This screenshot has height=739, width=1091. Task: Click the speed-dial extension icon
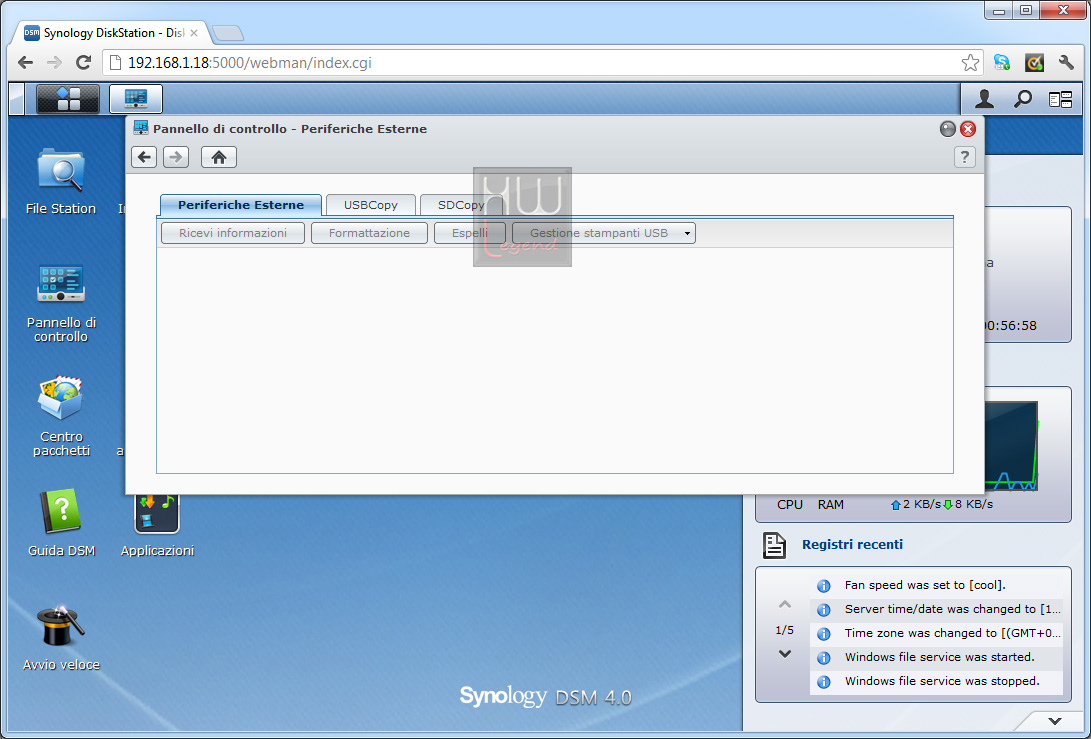(x=1035, y=63)
